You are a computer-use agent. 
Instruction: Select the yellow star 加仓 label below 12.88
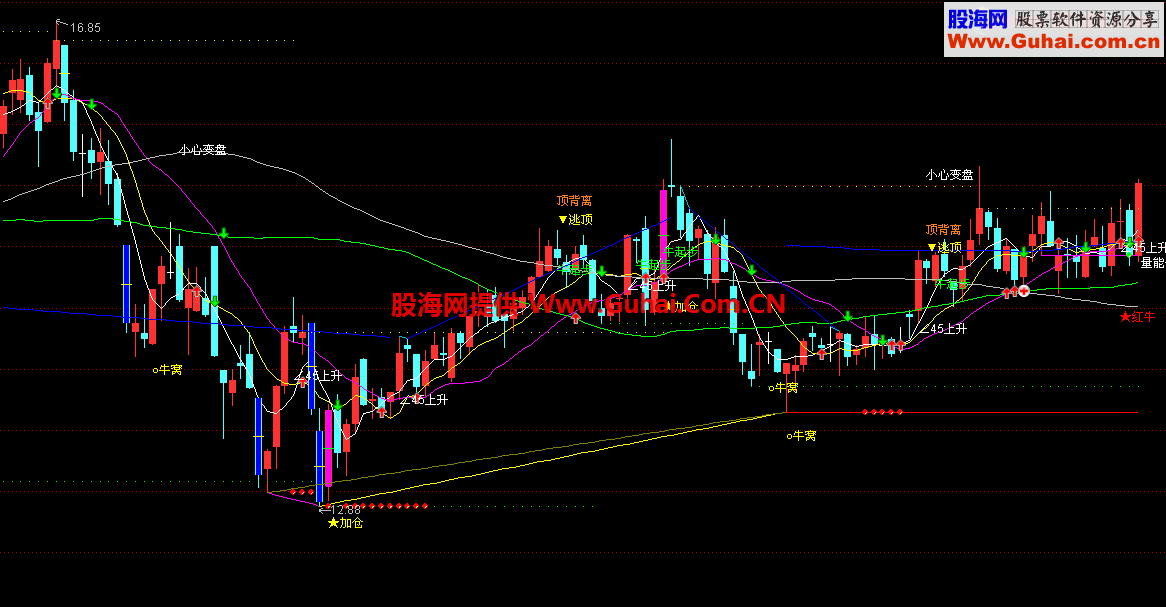(345, 523)
